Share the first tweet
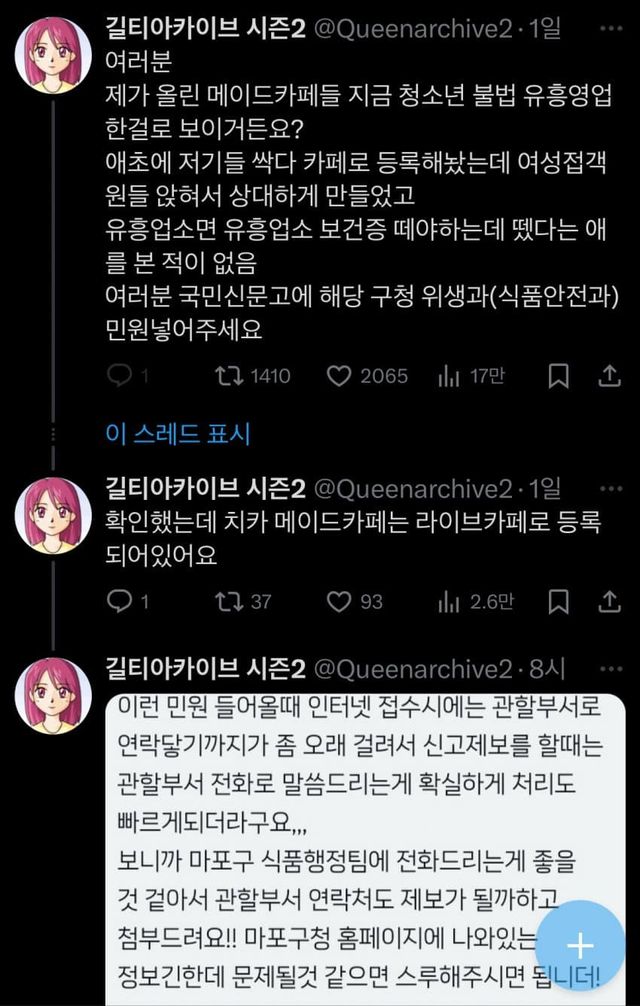 click(x=608, y=376)
